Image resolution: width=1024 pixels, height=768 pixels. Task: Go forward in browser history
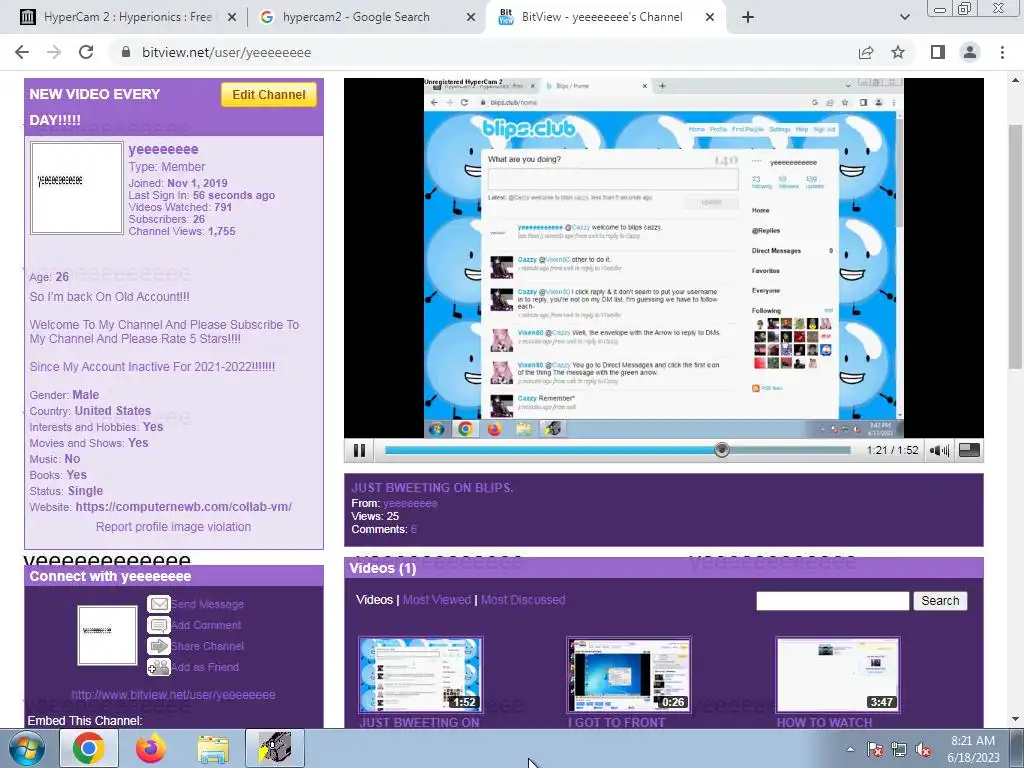54,52
